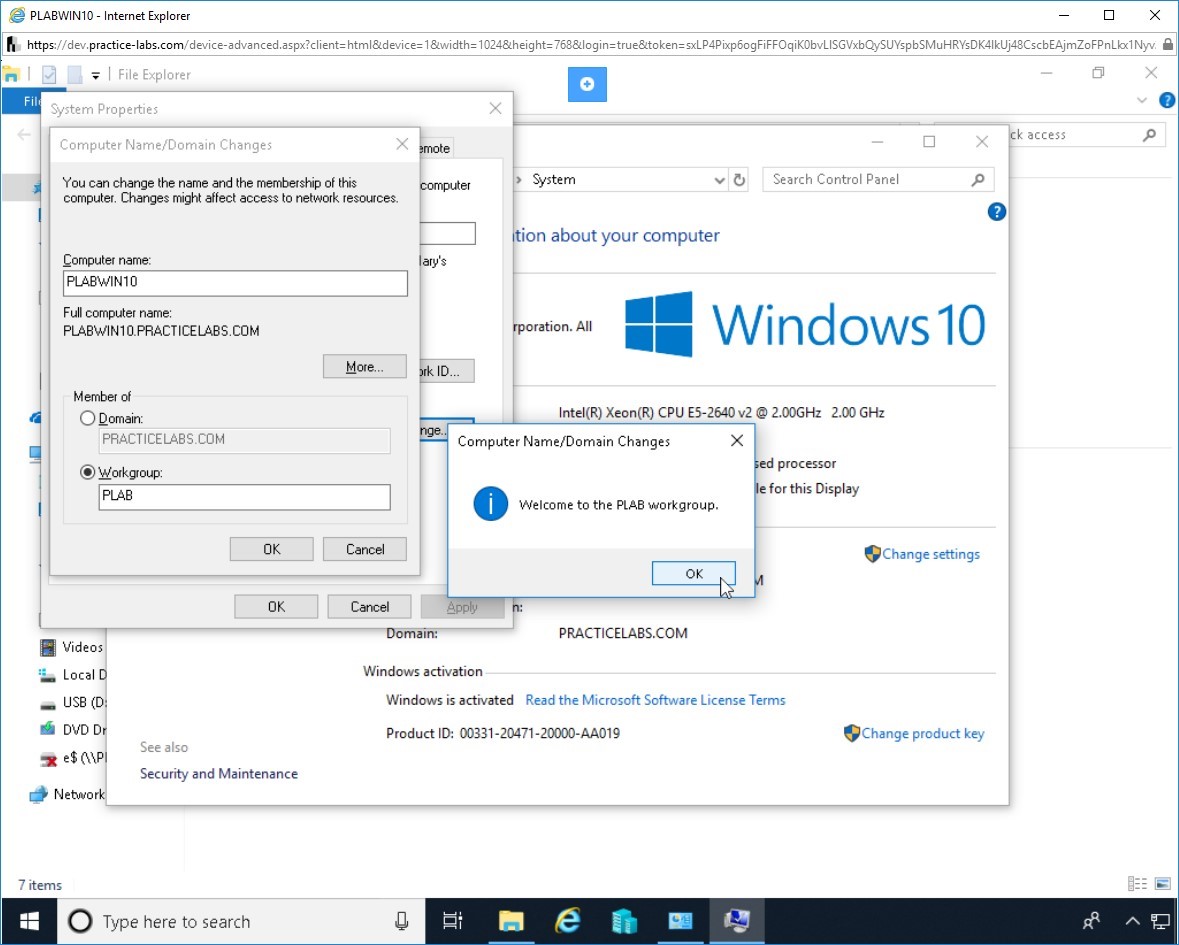Select the Domain radio button

click(x=87, y=418)
